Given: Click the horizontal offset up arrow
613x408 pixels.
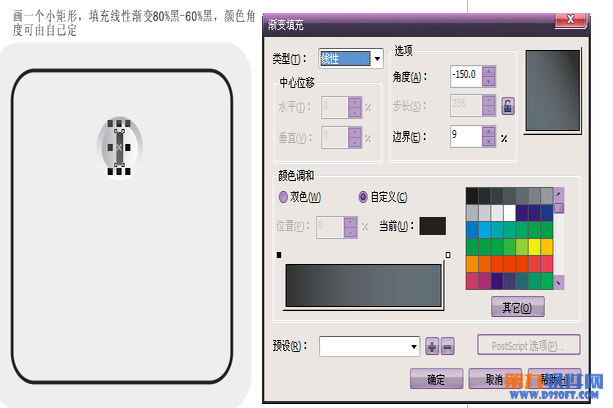Looking at the screenshot, I should [355, 103].
